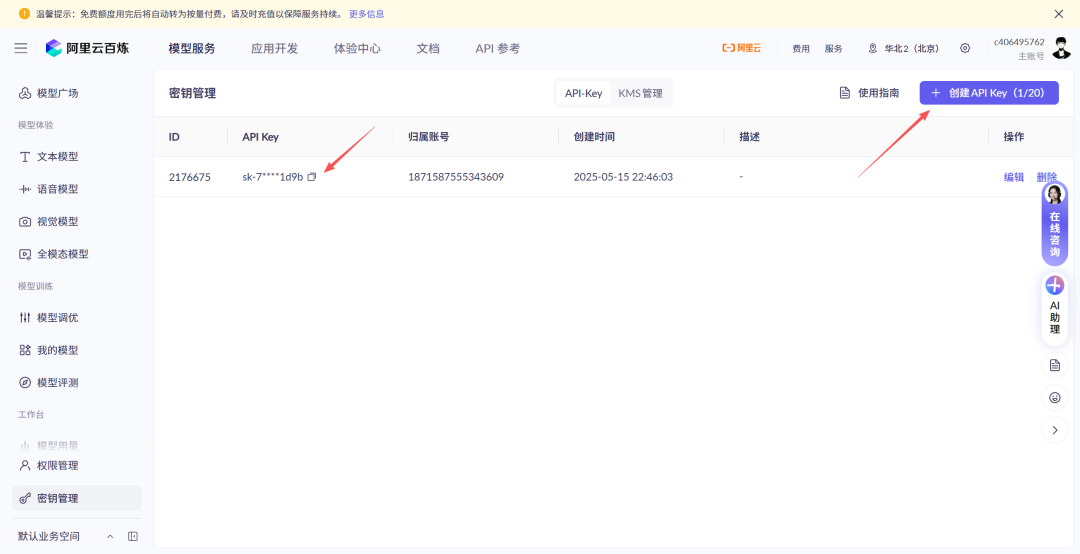This screenshot has width=1080, height=554.
Task: Click 删除 to delete the API key
Action: pos(1046,177)
